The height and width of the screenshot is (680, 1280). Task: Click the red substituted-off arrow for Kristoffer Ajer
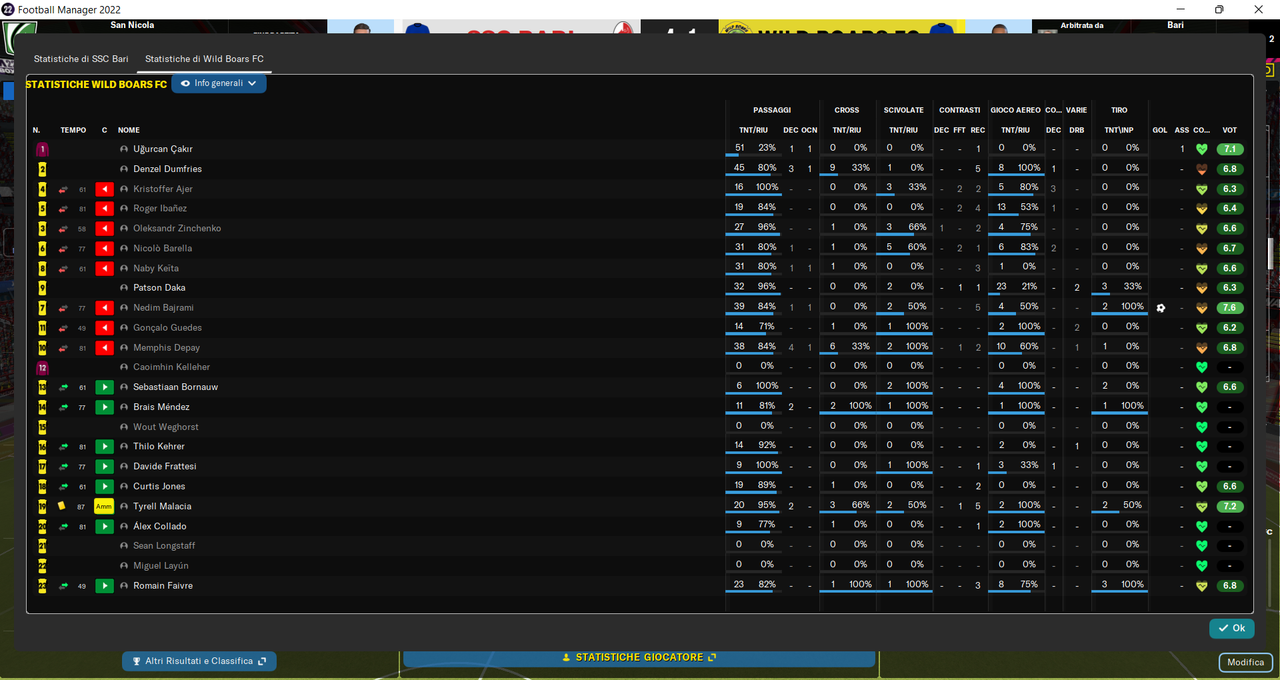(104, 189)
